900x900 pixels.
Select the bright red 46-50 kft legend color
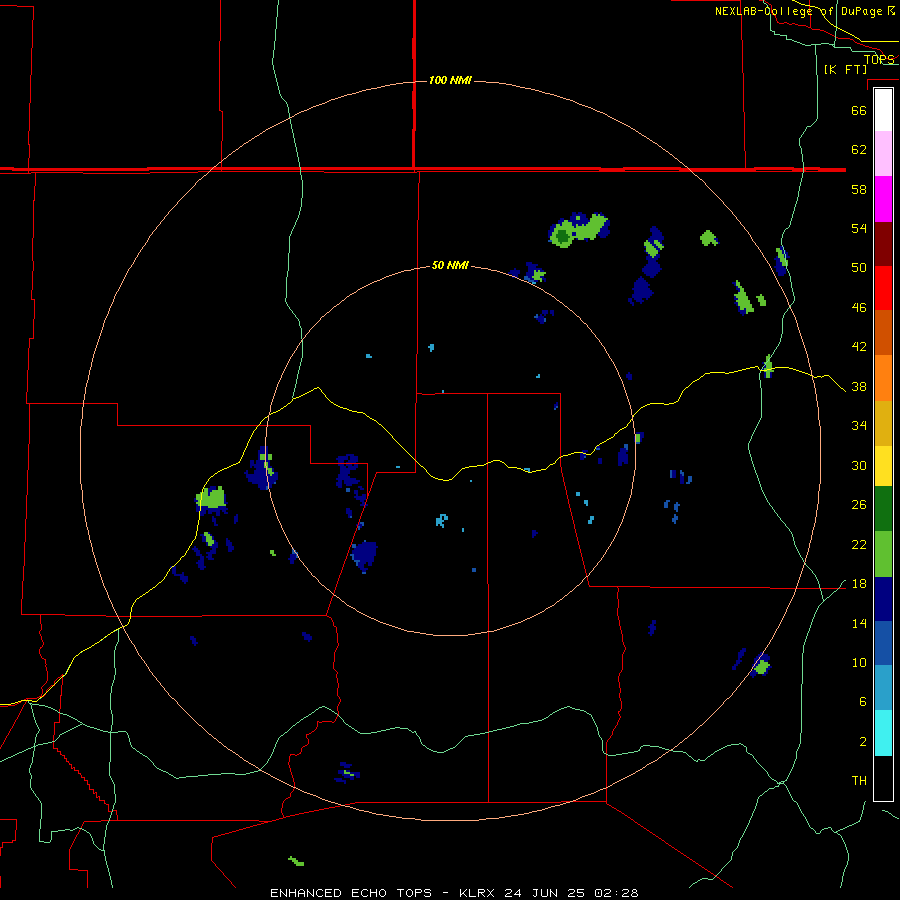883,288
